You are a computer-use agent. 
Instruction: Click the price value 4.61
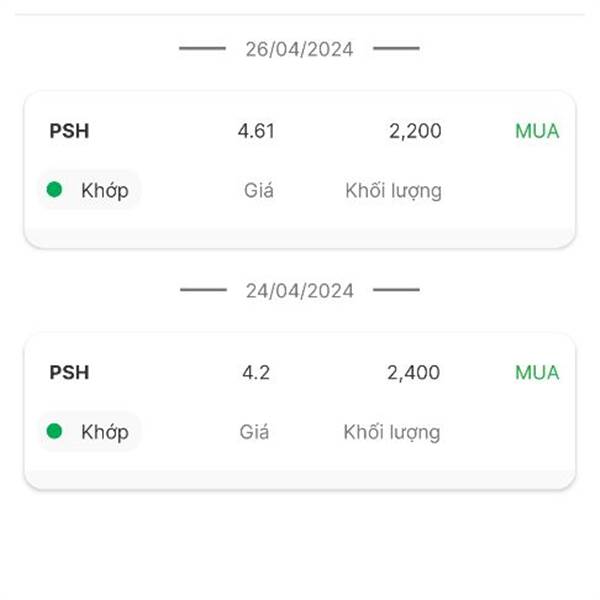(256, 131)
